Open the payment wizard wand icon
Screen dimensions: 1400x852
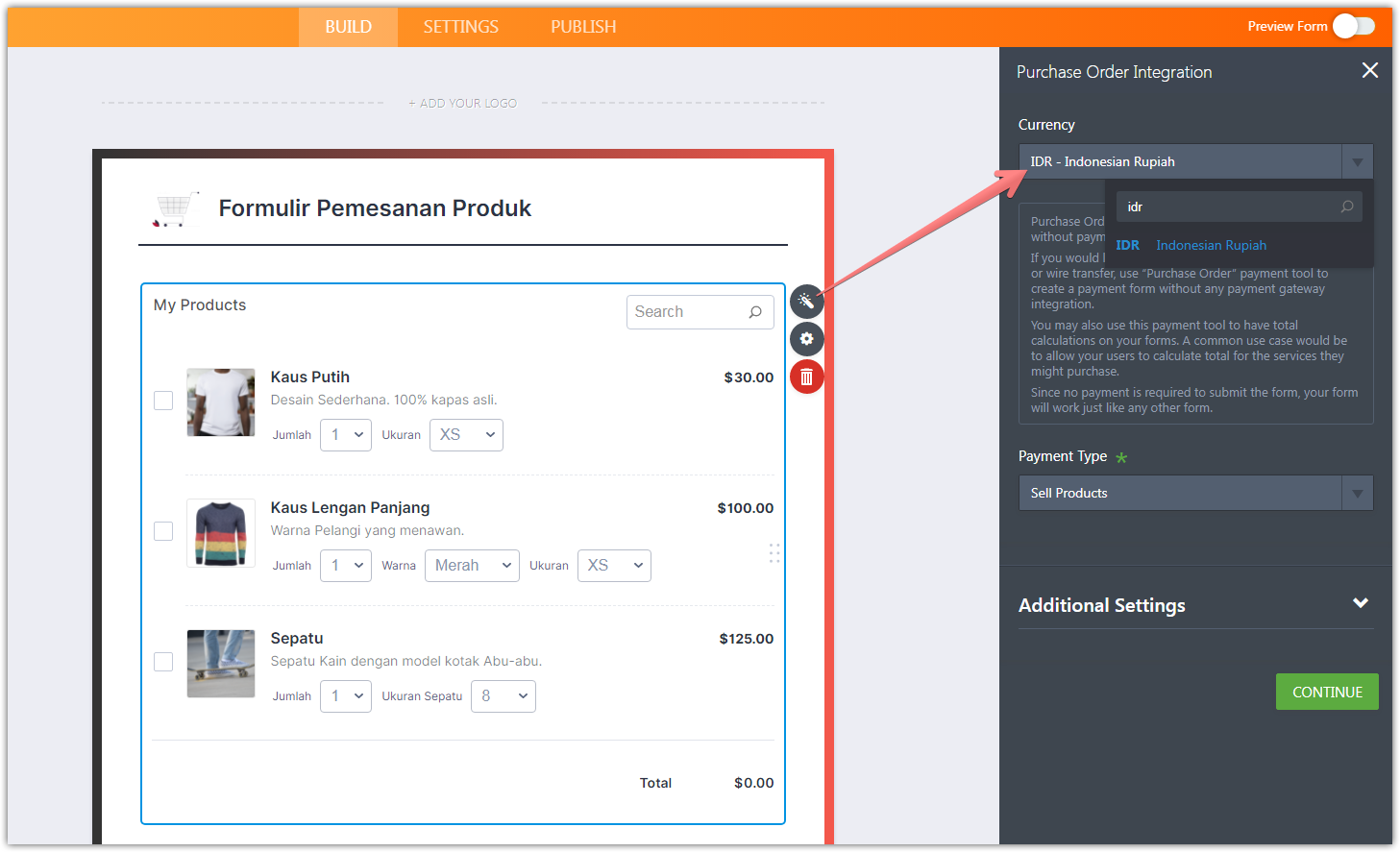806,302
